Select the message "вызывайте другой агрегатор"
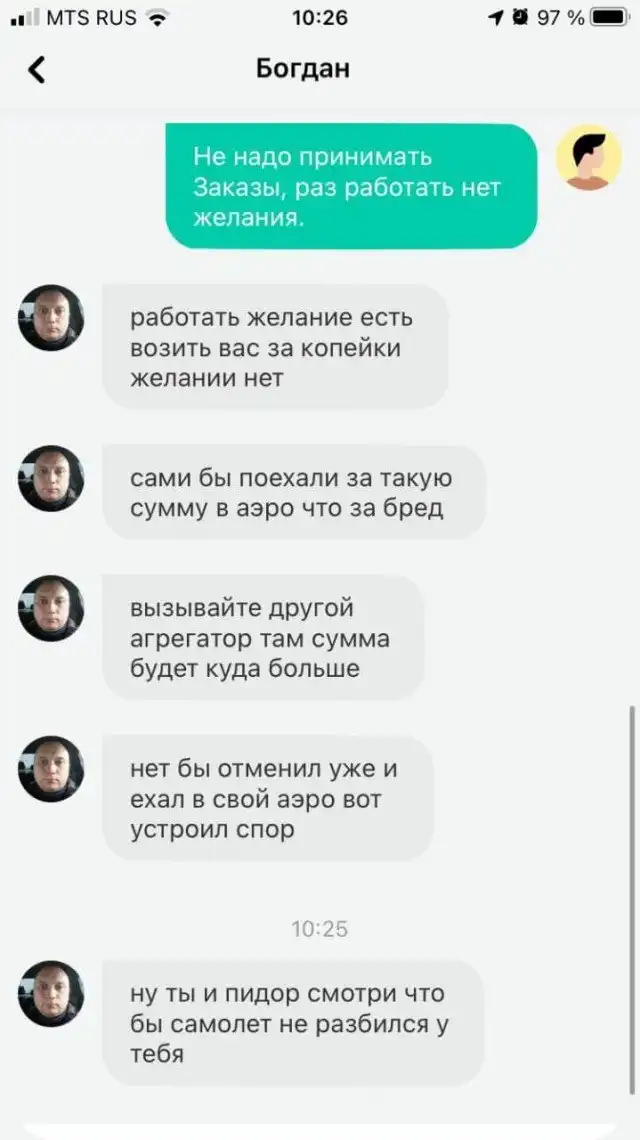640x1140 pixels. pyautogui.click(x=263, y=637)
